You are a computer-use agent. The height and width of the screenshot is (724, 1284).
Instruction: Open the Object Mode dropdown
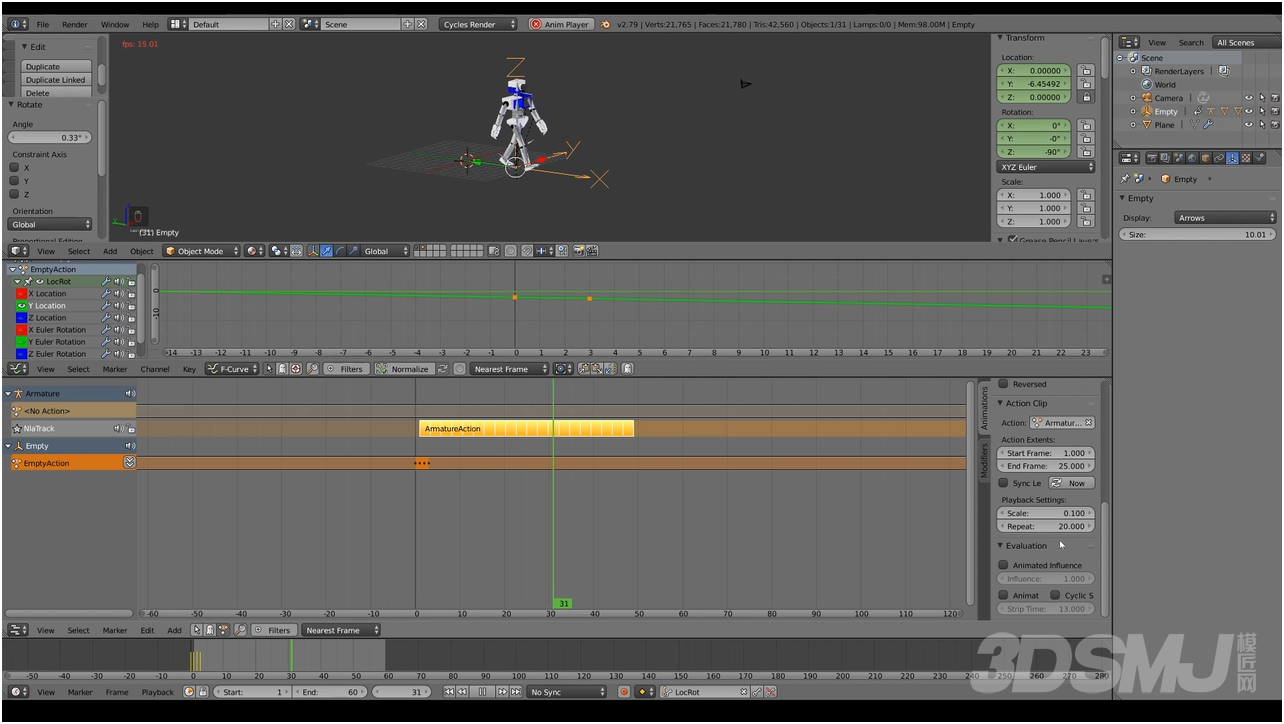point(203,251)
